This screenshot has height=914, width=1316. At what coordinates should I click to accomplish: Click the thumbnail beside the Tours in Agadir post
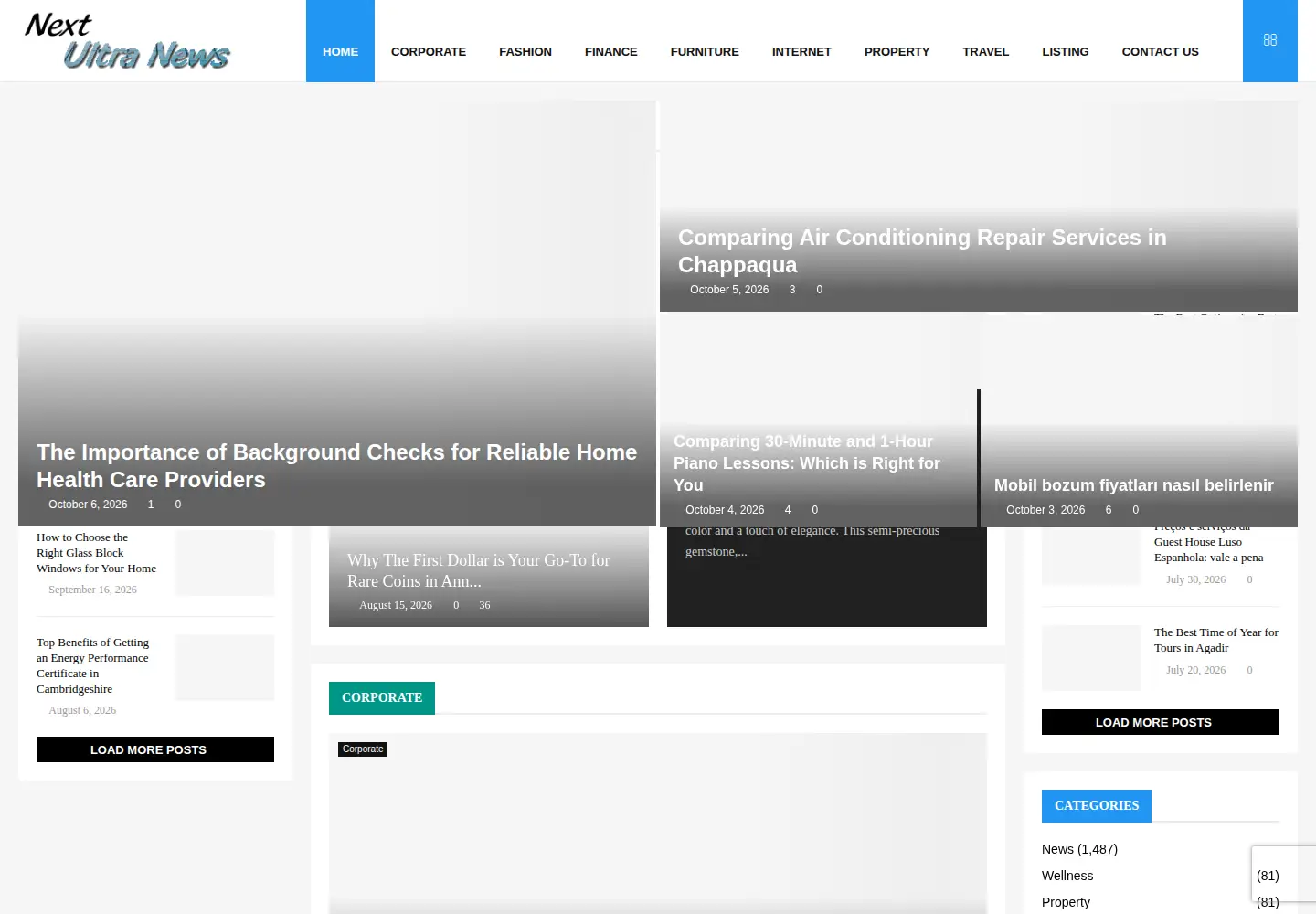click(x=1091, y=658)
